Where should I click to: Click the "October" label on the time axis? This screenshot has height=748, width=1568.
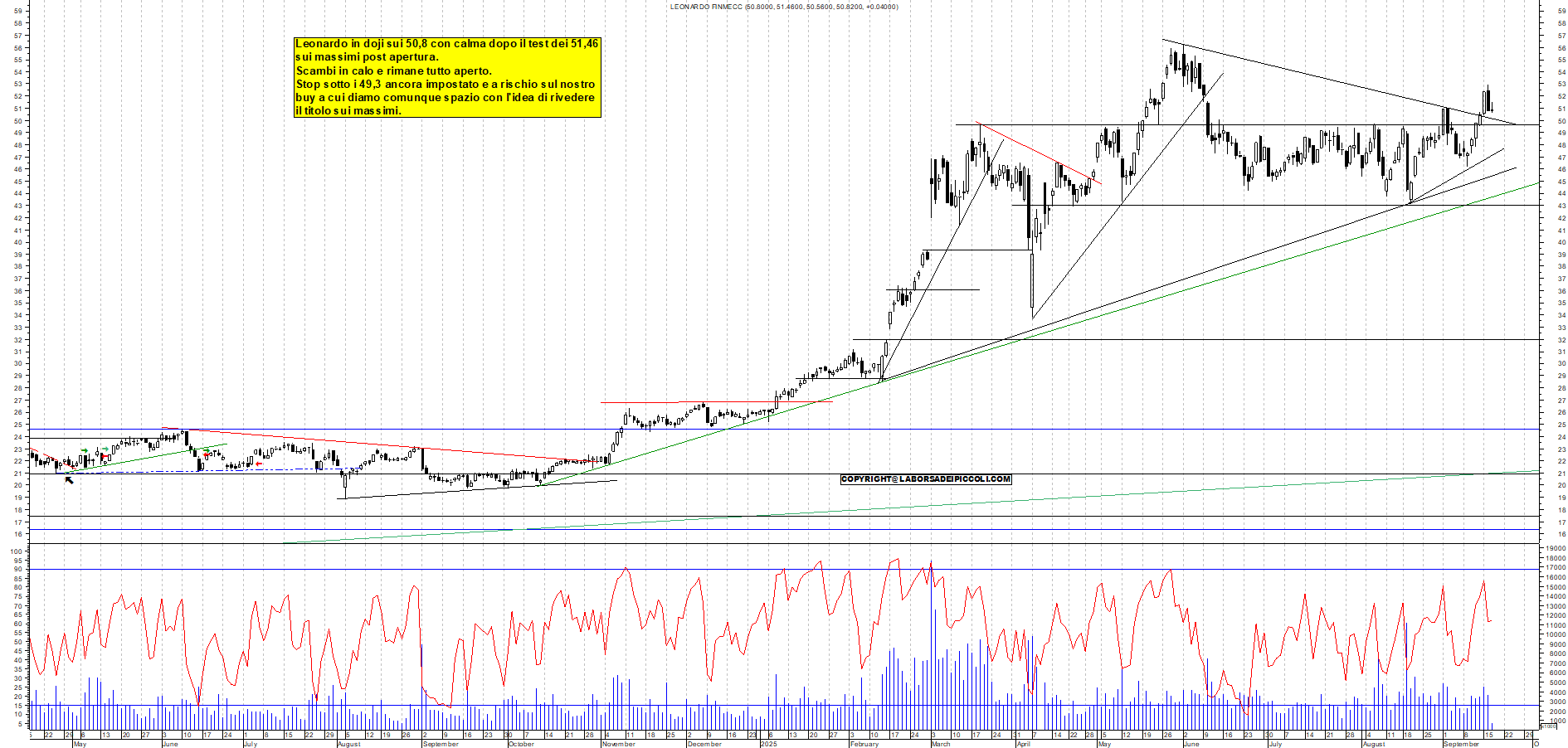point(521,744)
